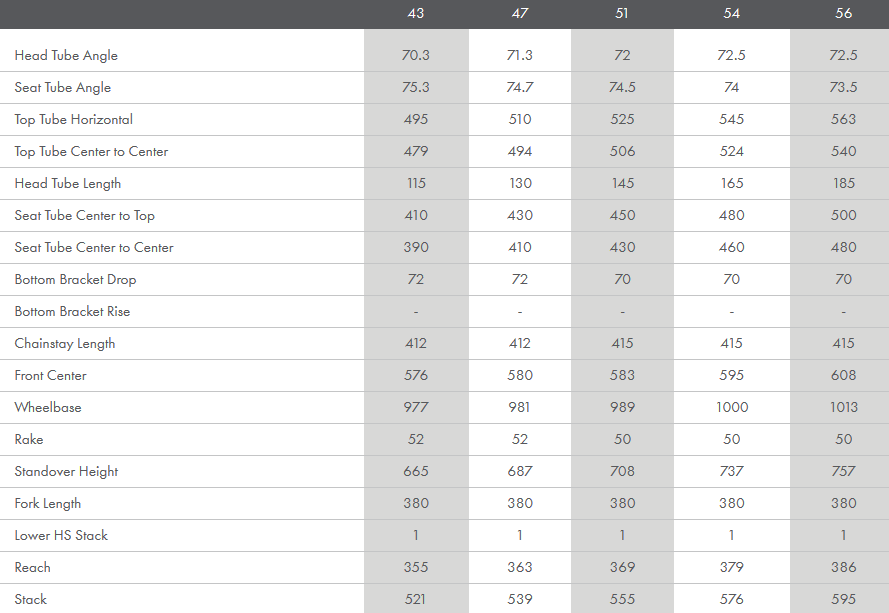Viewport: 889px width, 613px height.
Task: Choose the size 54 column header
Action: [x=731, y=14]
